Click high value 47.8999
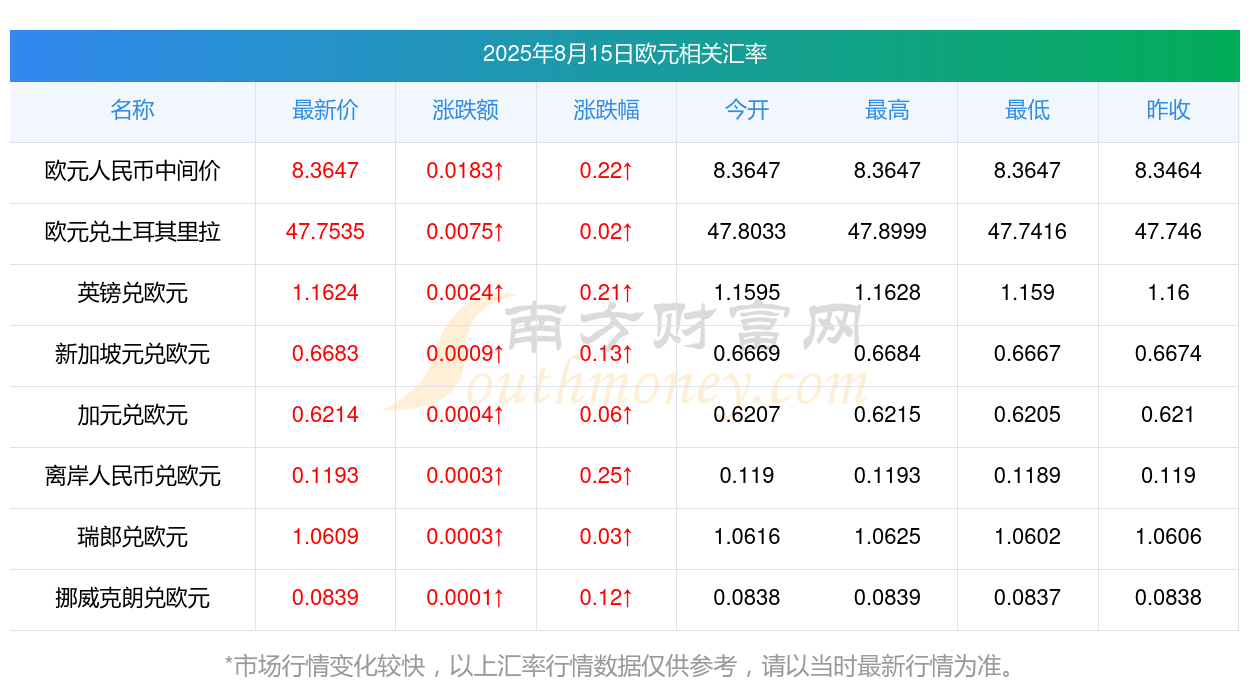This screenshot has height=698, width=1250. 887,232
